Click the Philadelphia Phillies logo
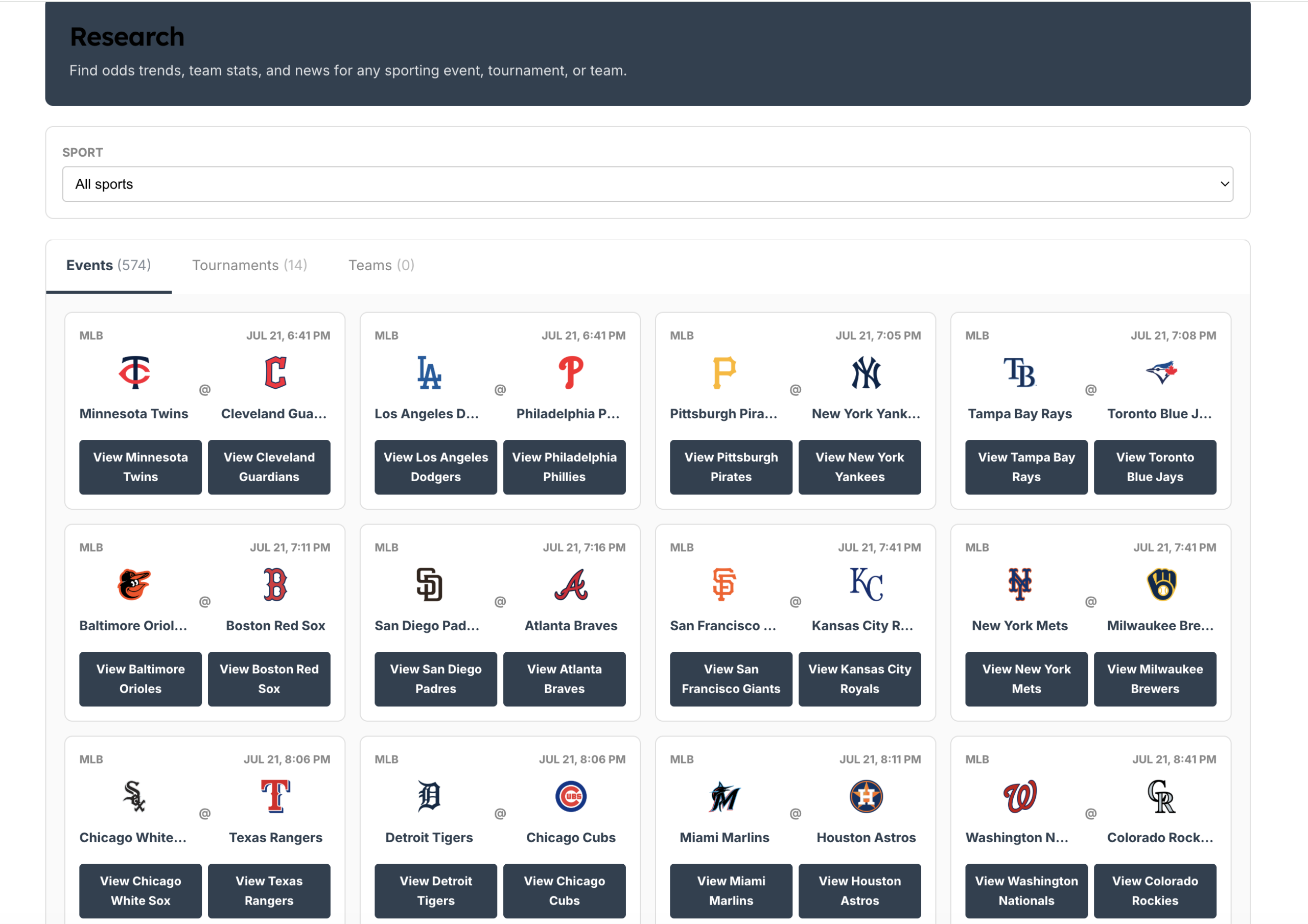Image resolution: width=1308 pixels, height=924 pixels. tap(571, 372)
